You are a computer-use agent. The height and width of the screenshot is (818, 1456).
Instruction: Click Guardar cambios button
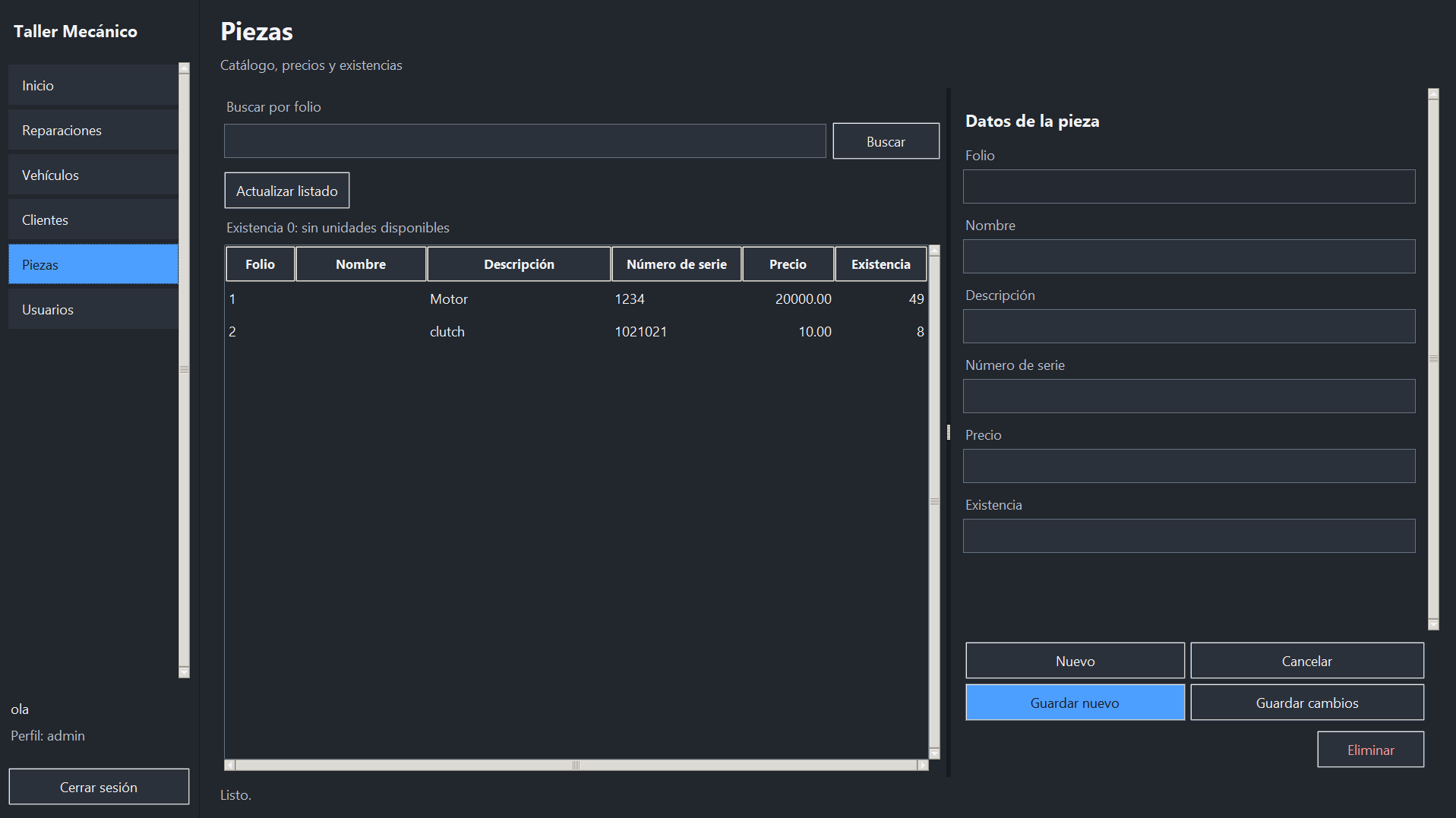(1306, 703)
